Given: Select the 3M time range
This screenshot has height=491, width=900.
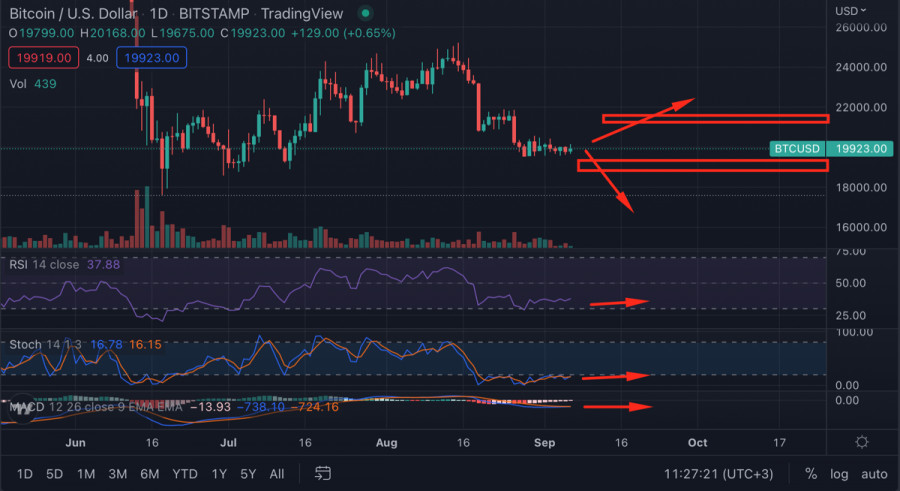Looking at the screenshot, I should 118,474.
